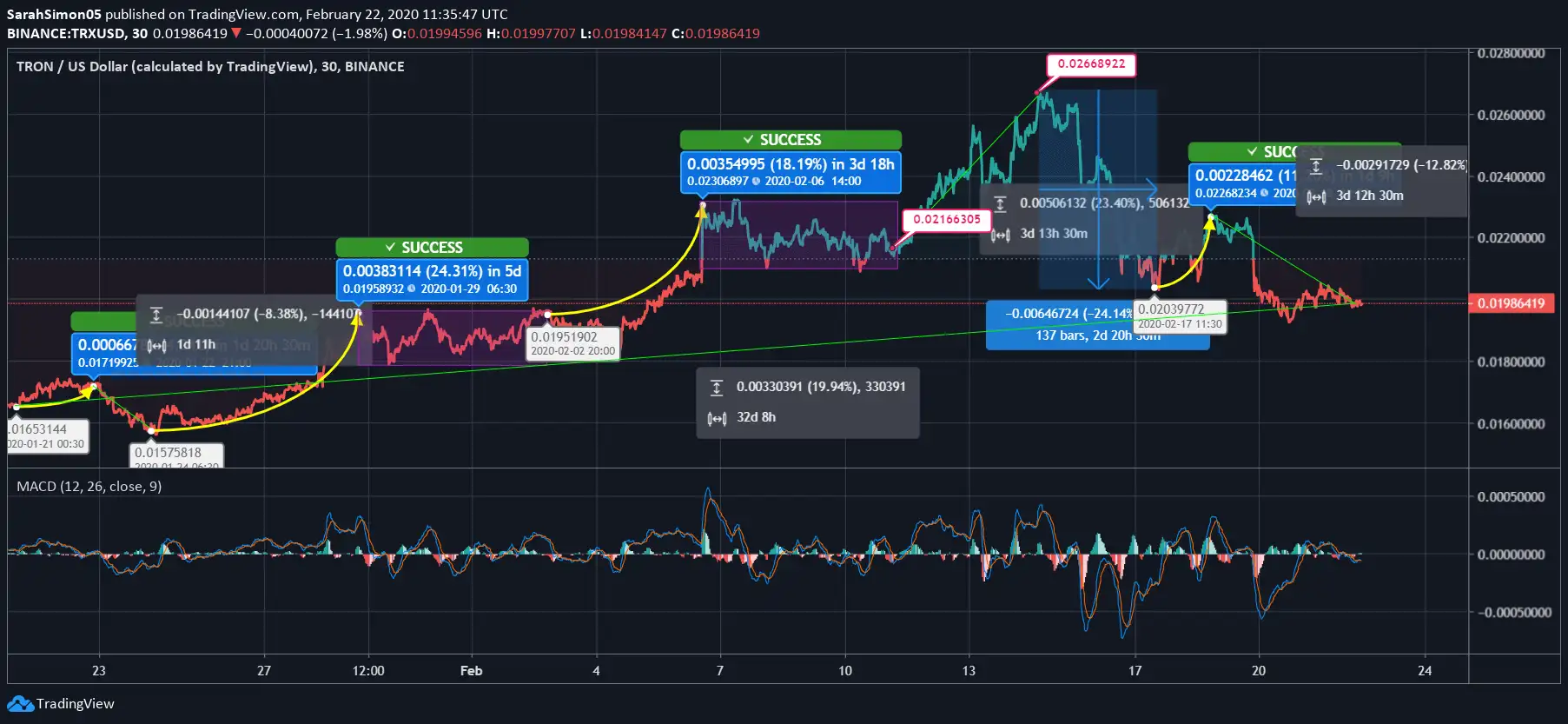This screenshot has width=1568, height=724.
Task: Click the checkmark on the 18.19% SUCCESS banner
Action: (748, 140)
